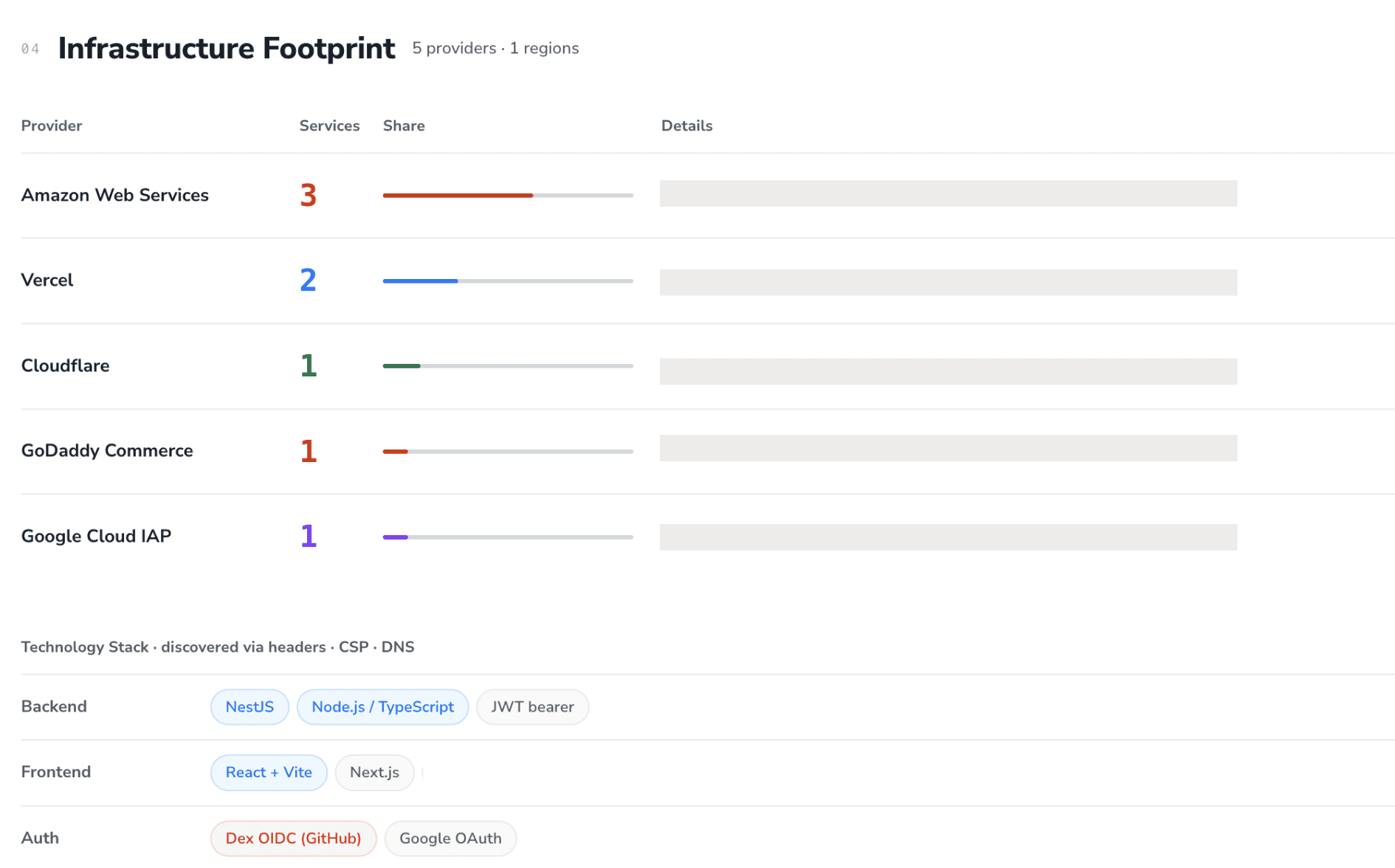Image resolution: width=1395 pixels, height=868 pixels.
Task: Click the Frontend row label
Action: coord(56,772)
